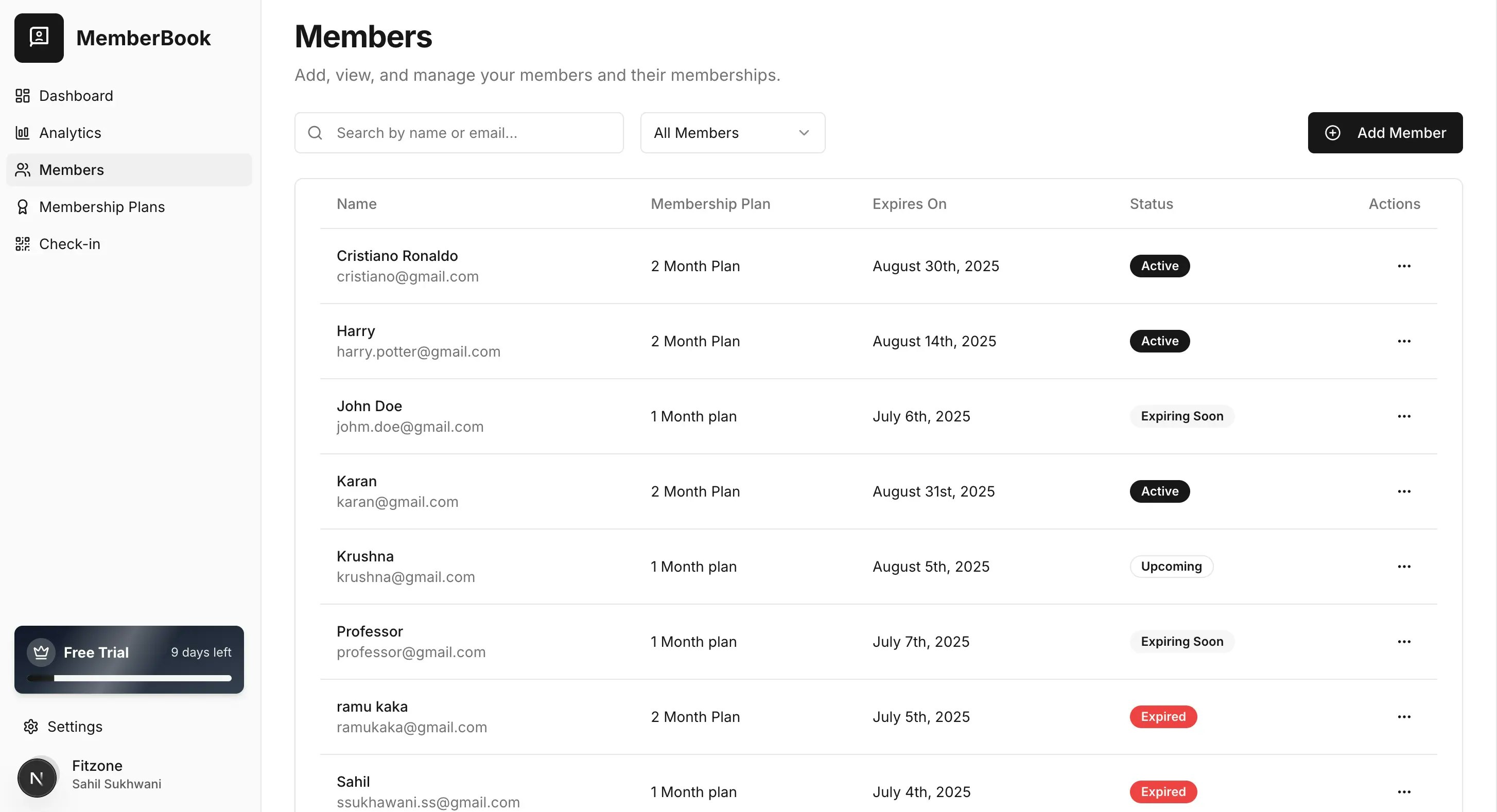This screenshot has height=812, width=1497.
Task: Open actions menu for ramu kaka
Action: coord(1405,717)
